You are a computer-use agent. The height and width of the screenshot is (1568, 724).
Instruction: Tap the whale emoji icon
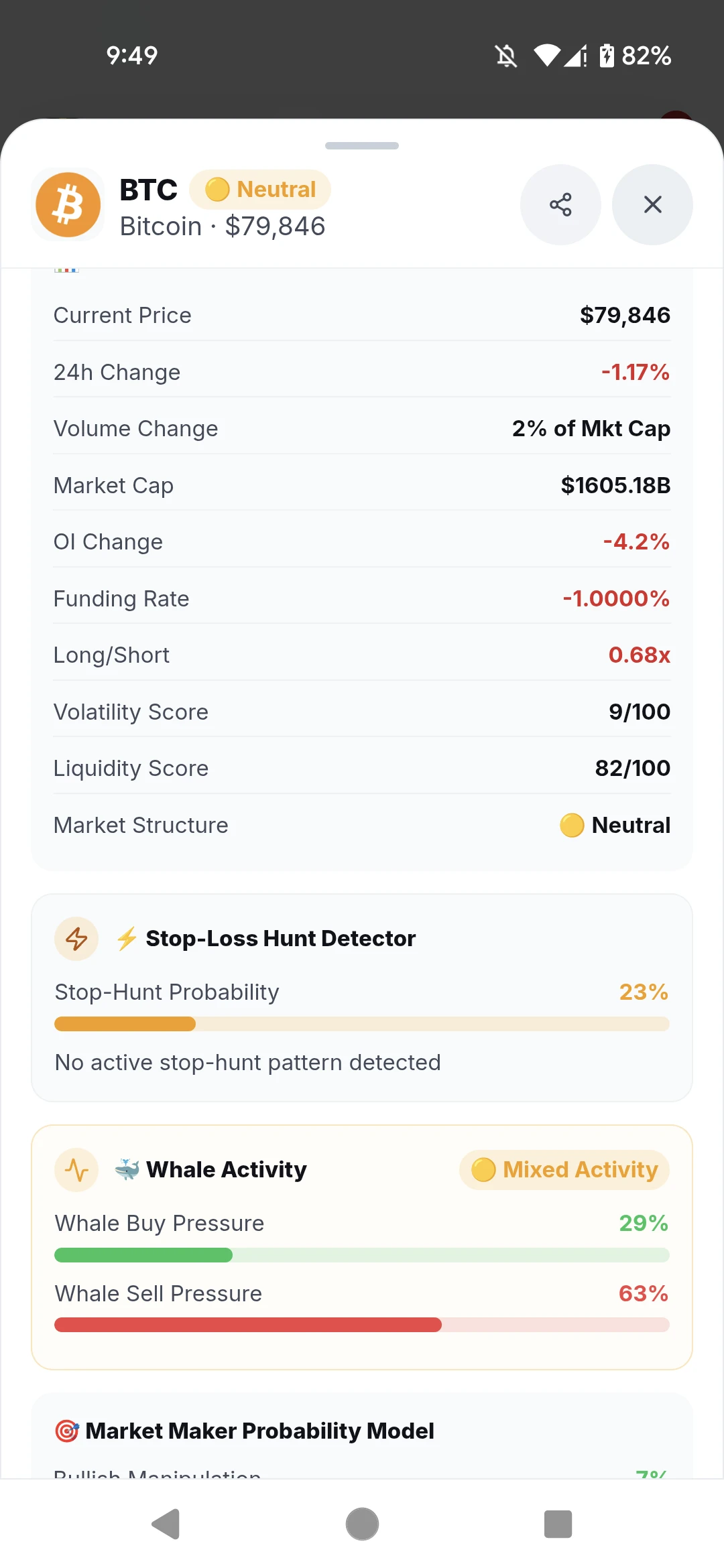coord(127,1170)
